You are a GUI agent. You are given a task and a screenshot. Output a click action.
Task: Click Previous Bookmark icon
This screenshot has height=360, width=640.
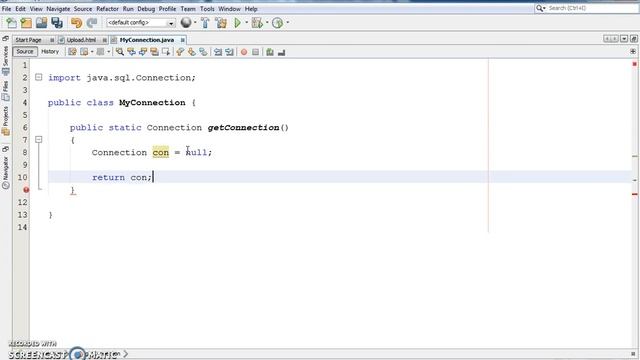[180, 52]
